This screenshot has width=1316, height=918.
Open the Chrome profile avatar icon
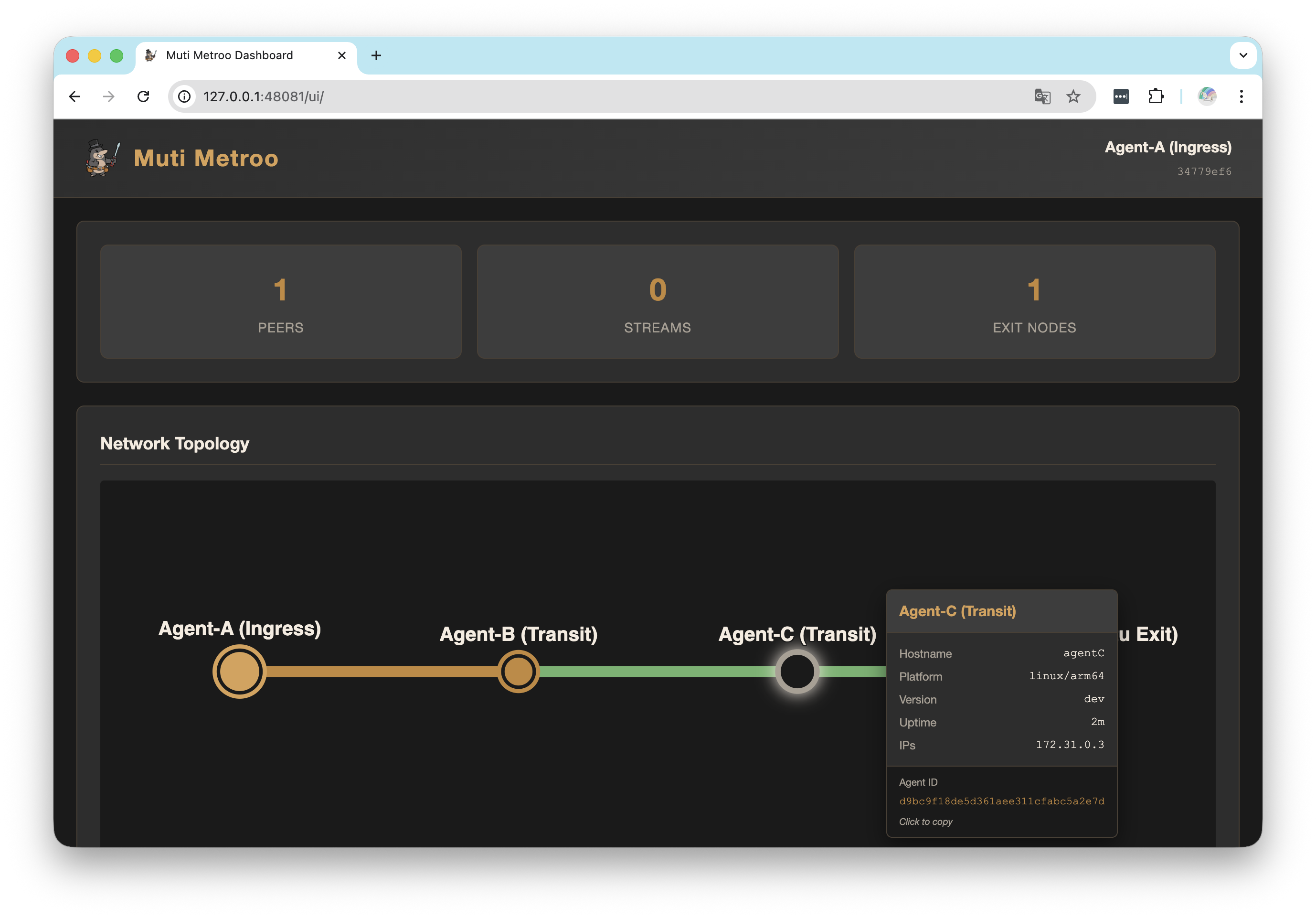1207,96
